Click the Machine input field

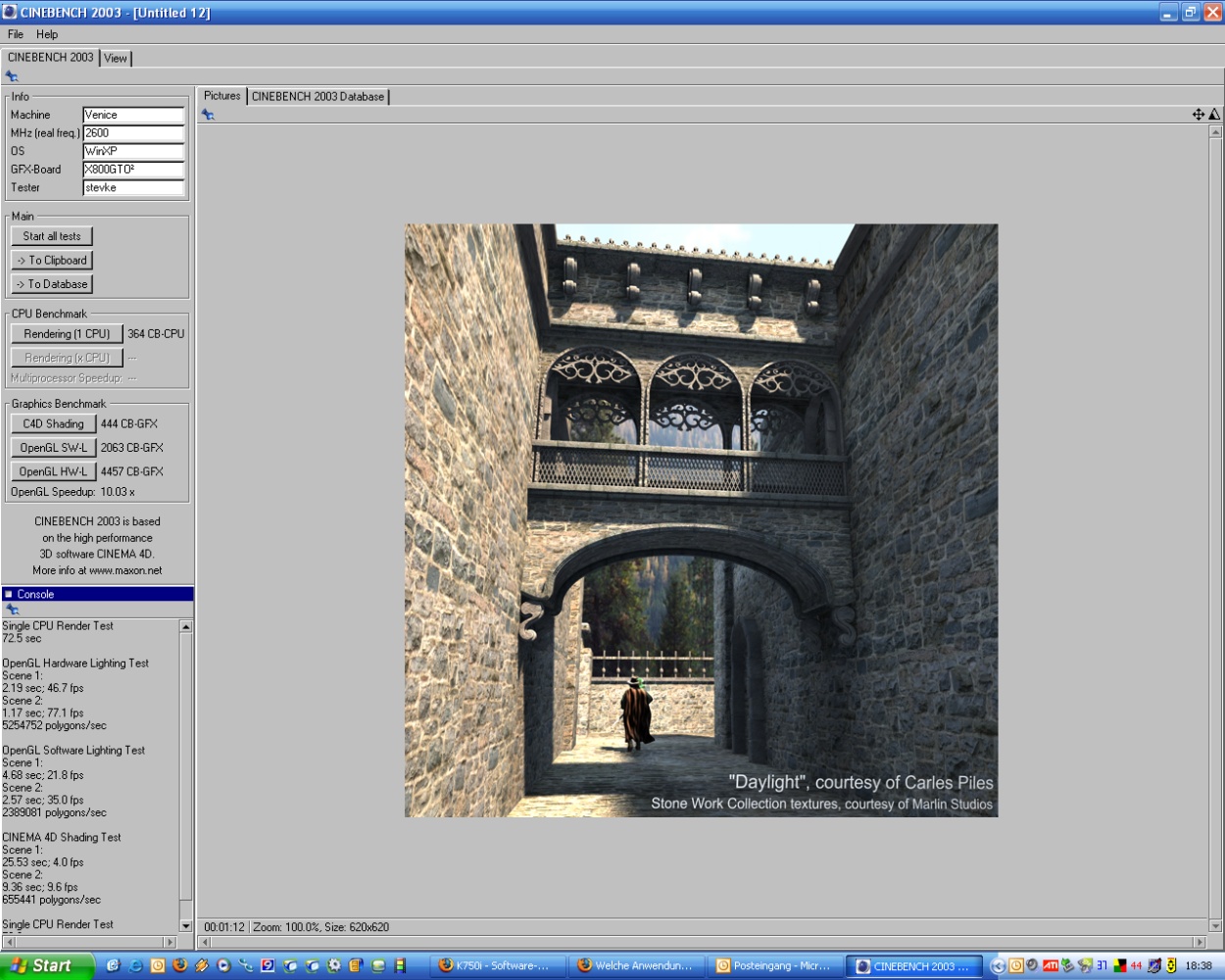tap(133, 115)
